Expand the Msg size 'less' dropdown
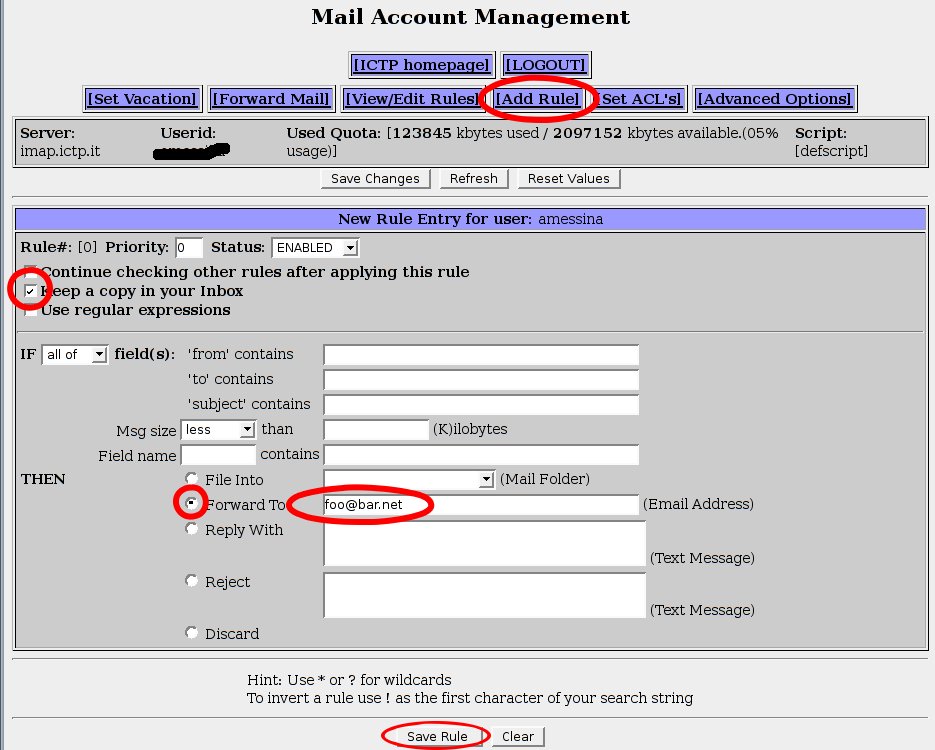The image size is (935, 750). tap(218, 429)
